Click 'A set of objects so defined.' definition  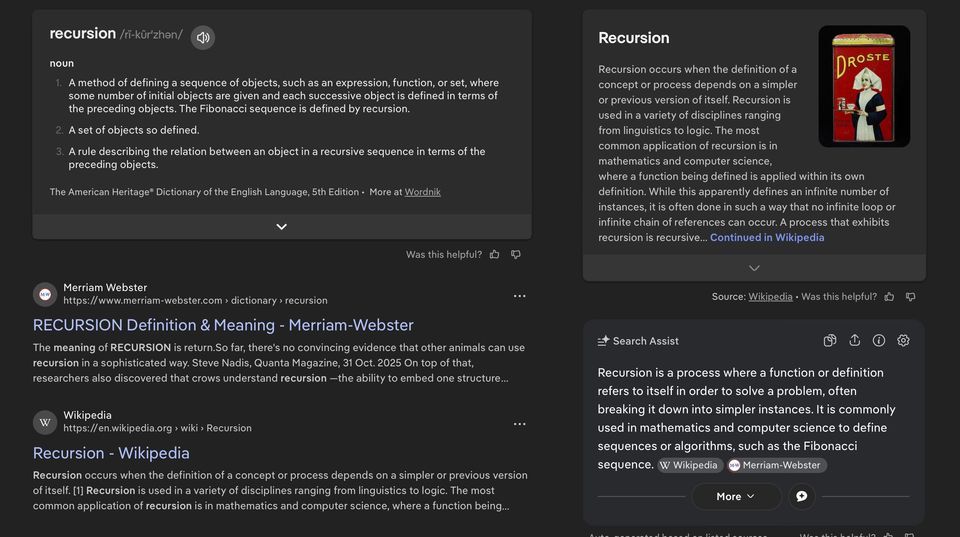[x=134, y=130]
